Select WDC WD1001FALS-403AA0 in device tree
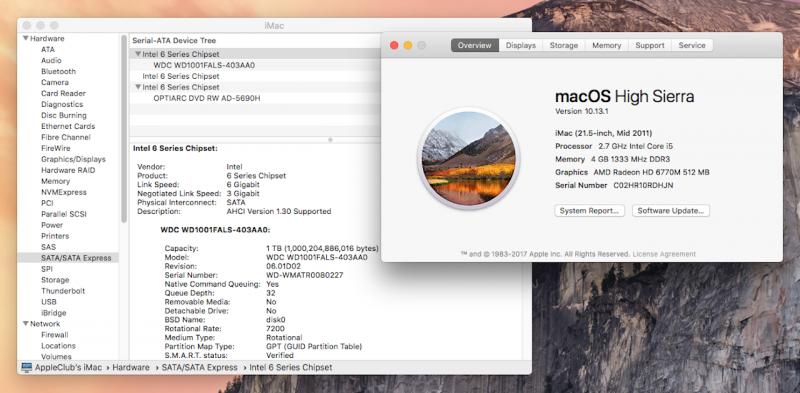 click(204, 65)
